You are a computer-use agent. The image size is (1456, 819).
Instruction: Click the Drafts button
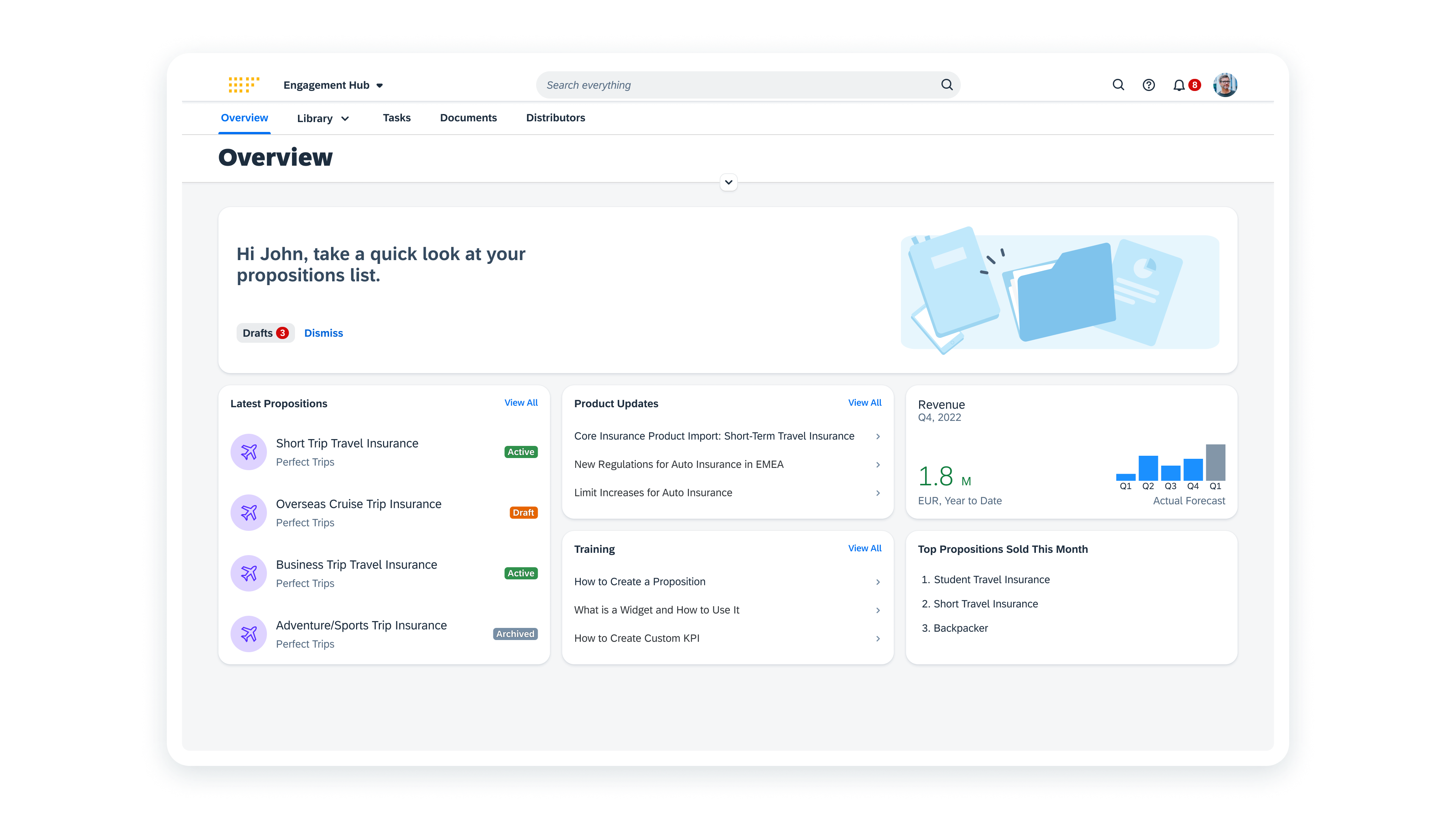[266, 333]
